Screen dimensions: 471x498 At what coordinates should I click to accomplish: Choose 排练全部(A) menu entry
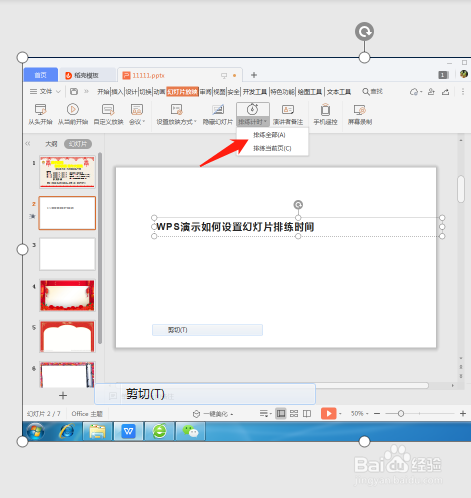tap(269, 135)
